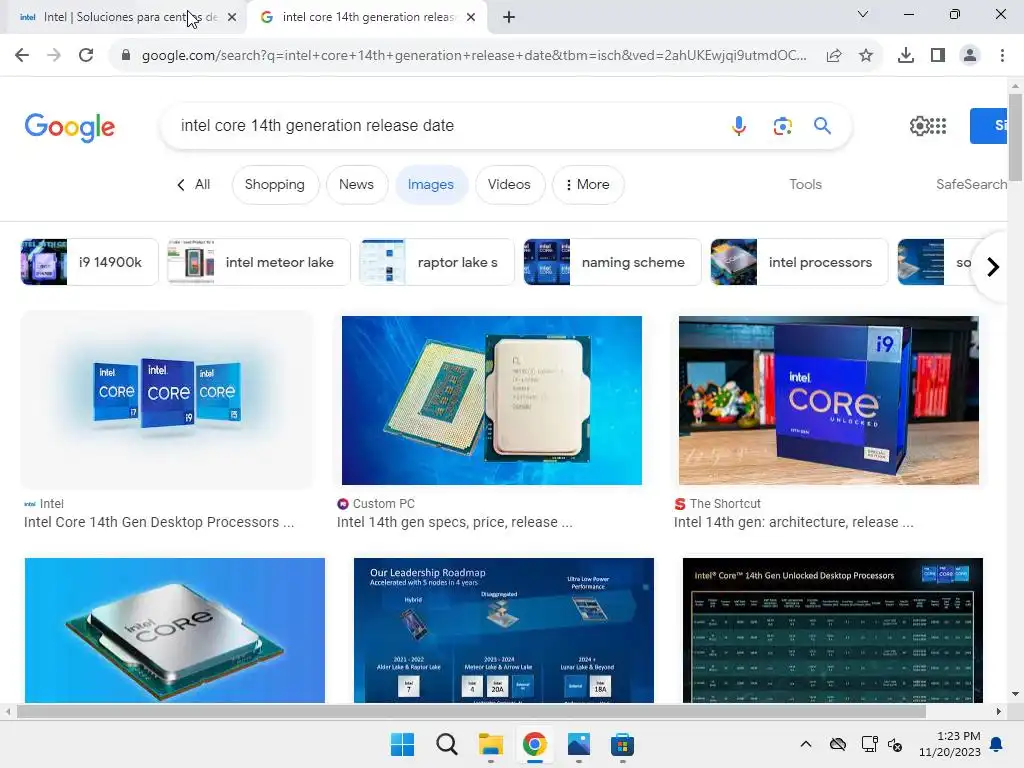Expand the More search filters menu
This screenshot has width=1024, height=768.
click(x=588, y=185)
